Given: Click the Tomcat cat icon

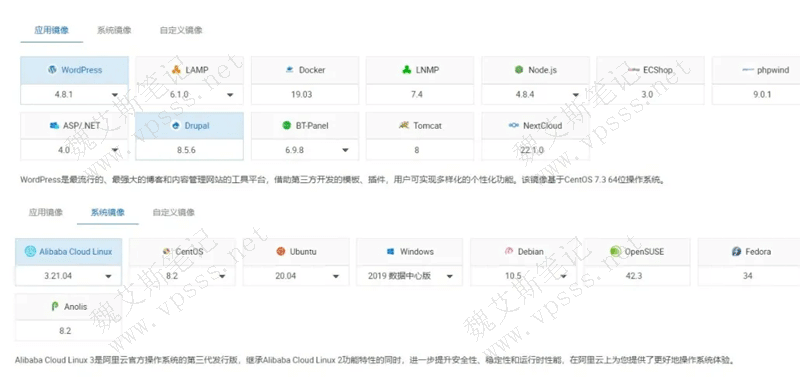Looking at the screenshot, I should click(x=405, y=125).
